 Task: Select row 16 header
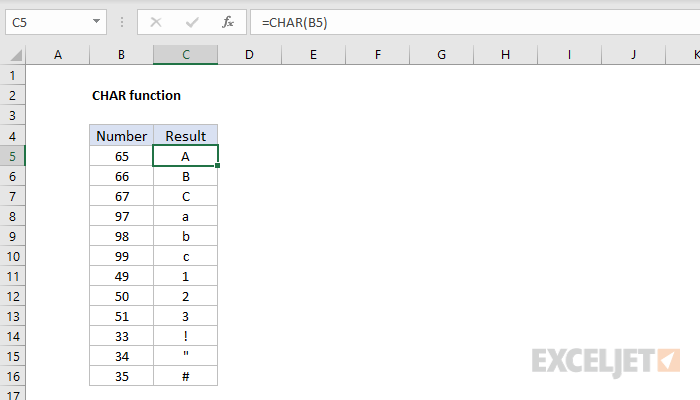point(13,376)
